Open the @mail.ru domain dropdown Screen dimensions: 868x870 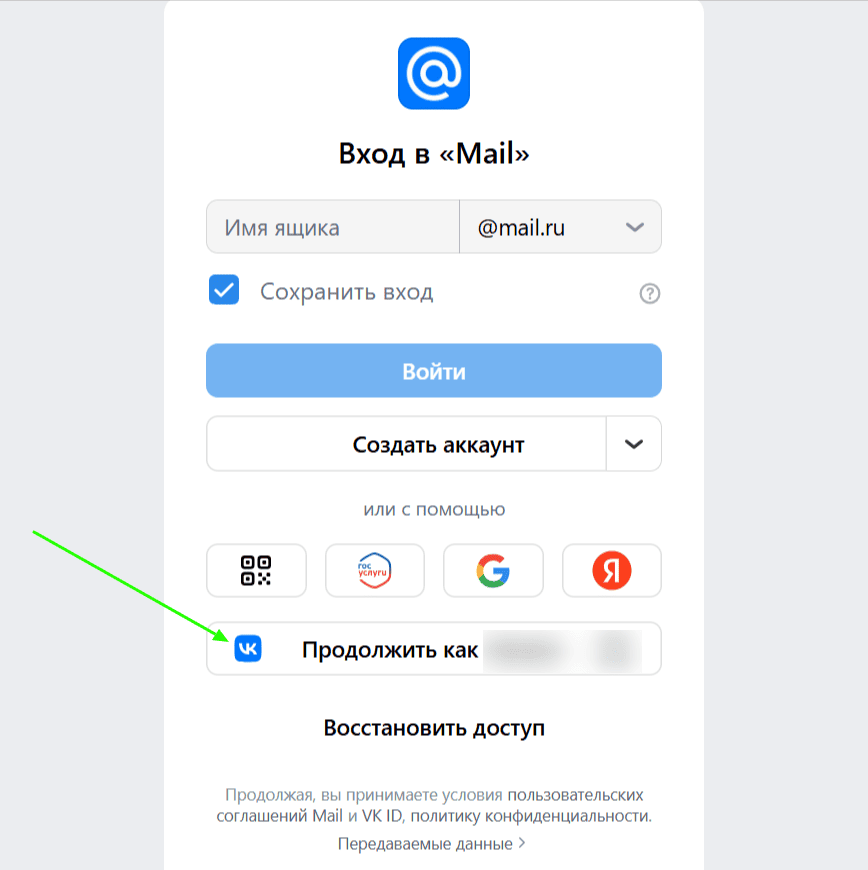[561, 227]
